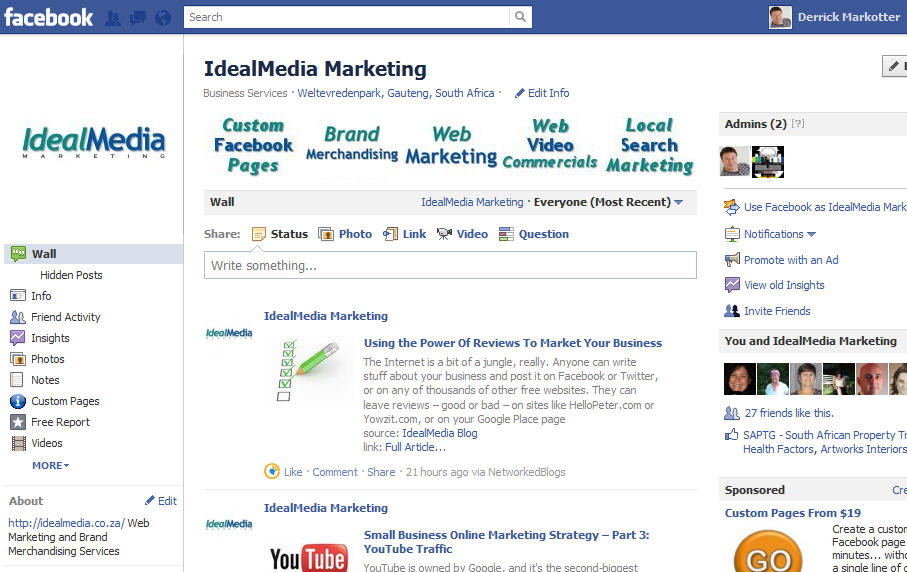Viewport: 907px width, 572px height.
Task: Like the Power Of Reviews post
Action: coord(293,472)
